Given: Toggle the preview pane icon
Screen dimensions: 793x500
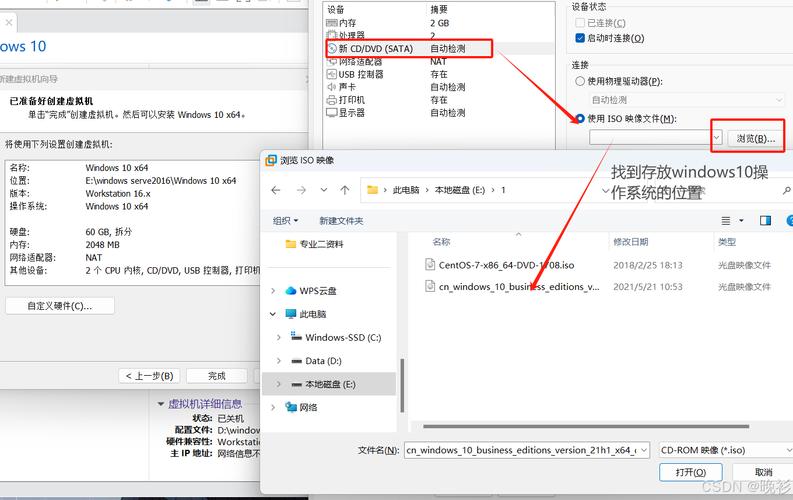Looking at the screenshot, I should click(765, 220).
